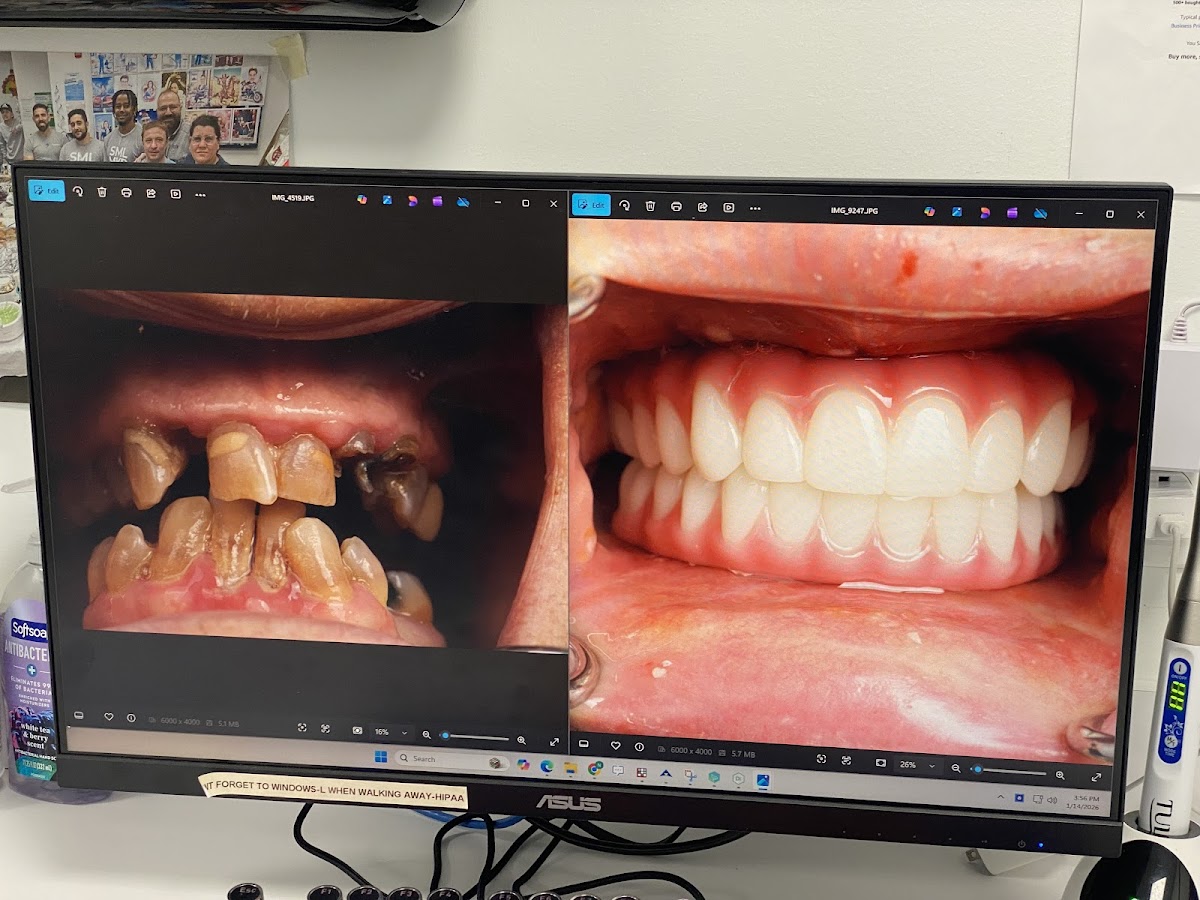Favorite IMG_4519.JPG with the heart icon
The height and width of the screenshot is (900, 1200).
pos(108,717)
